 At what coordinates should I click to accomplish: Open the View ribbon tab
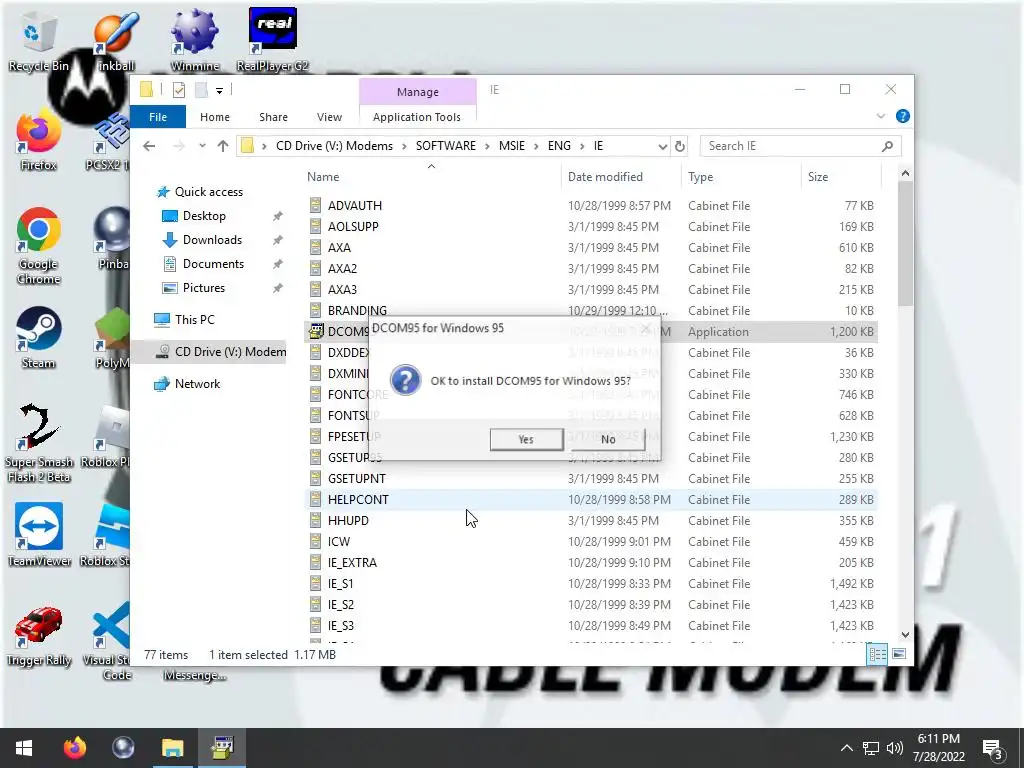point(329,117)
